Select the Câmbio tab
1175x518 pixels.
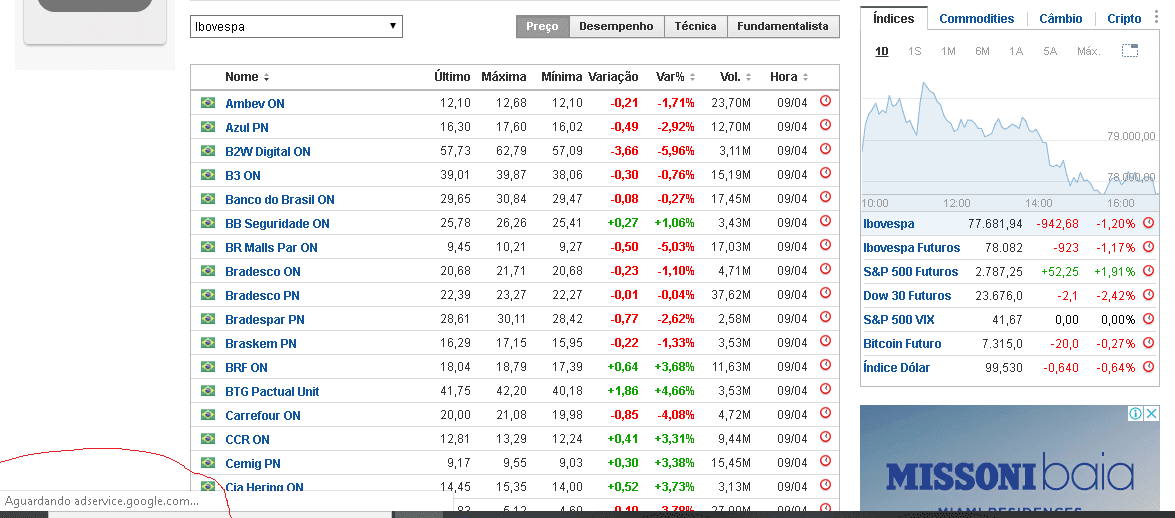[x=1060, y=19]
